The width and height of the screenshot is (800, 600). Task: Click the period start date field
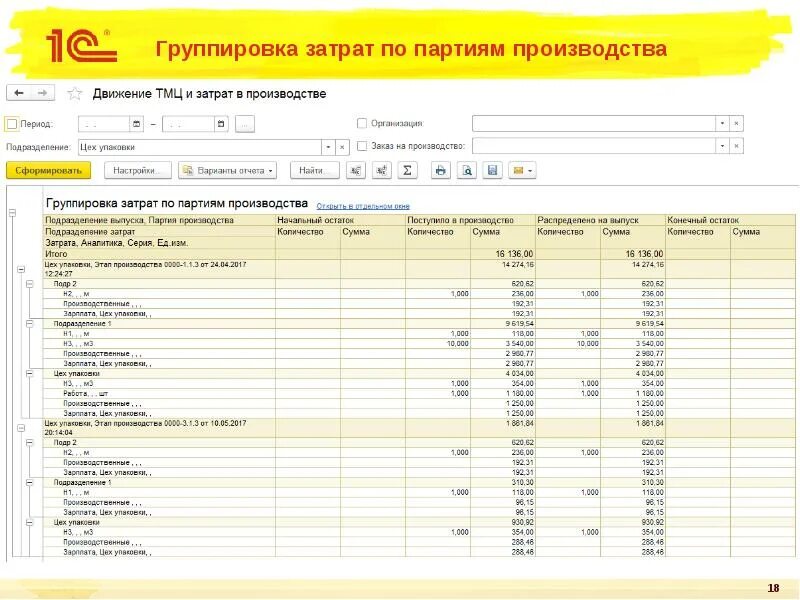pyautogui.click(x=104, y=123)
